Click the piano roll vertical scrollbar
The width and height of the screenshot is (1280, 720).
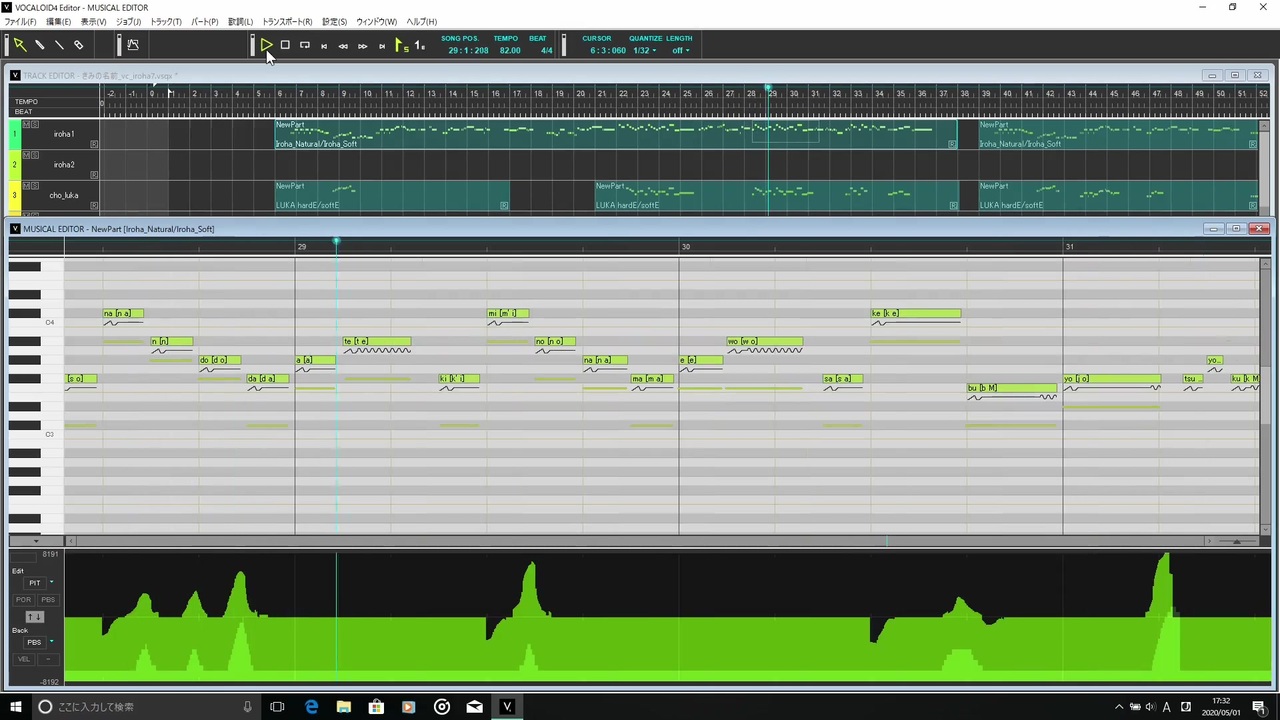click(x=1265, y=395)
